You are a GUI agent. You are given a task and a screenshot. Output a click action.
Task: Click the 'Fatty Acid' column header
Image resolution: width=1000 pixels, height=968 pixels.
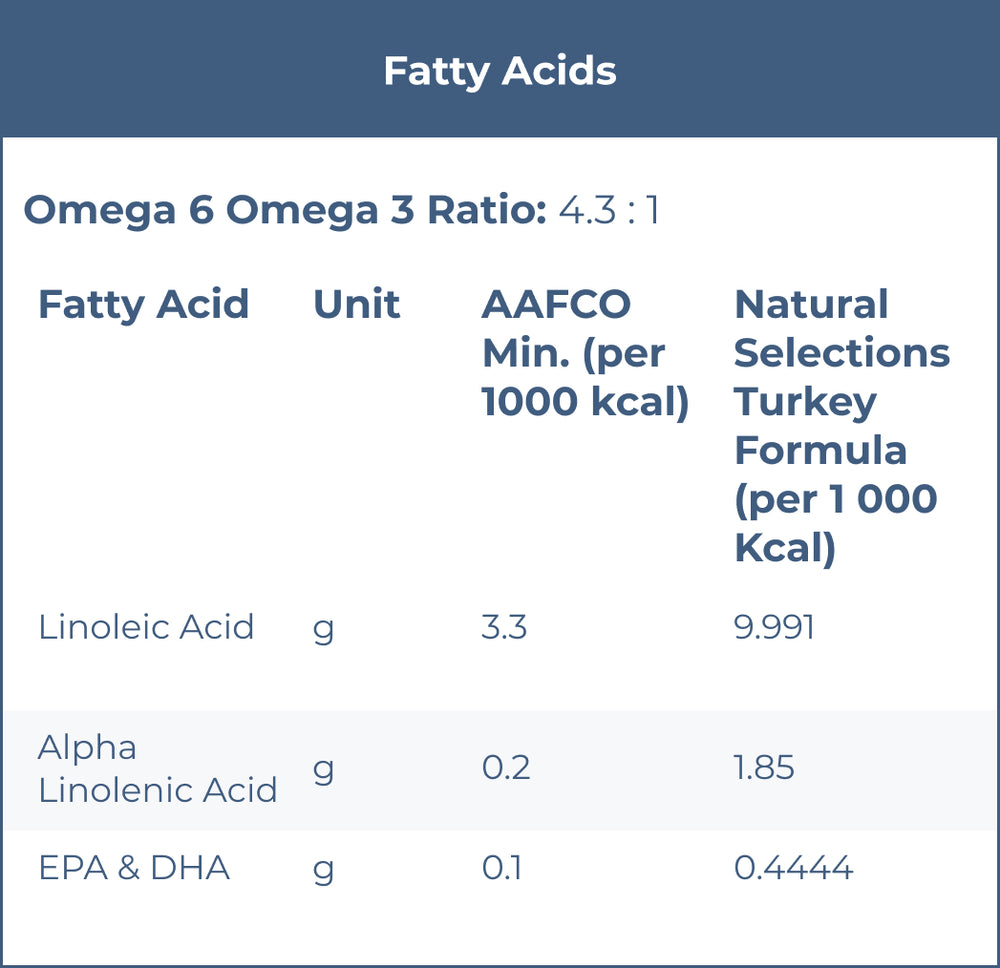pyautogui.click(x=143, y=304)
